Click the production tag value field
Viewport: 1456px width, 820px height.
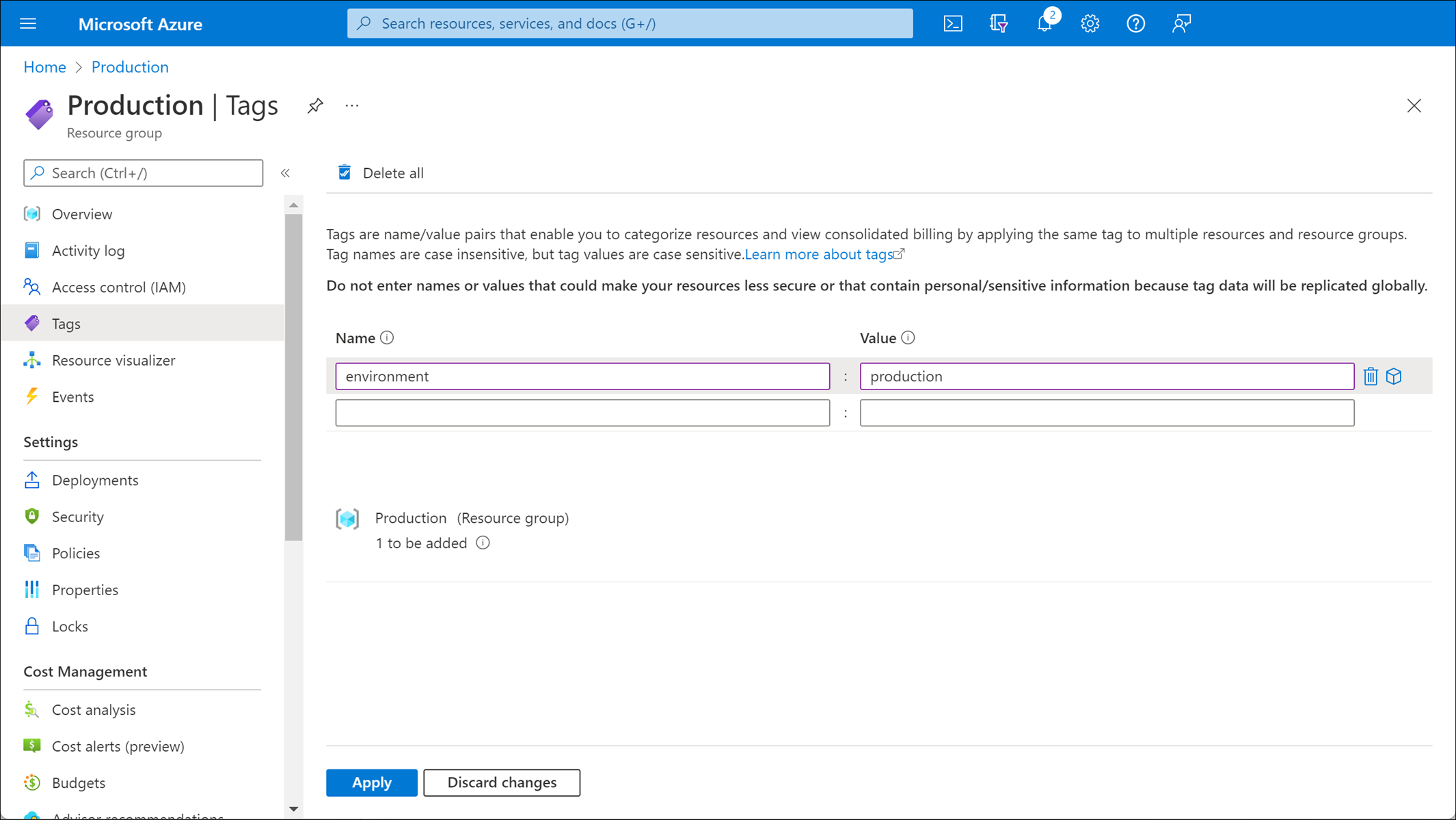pos(1107,377)
